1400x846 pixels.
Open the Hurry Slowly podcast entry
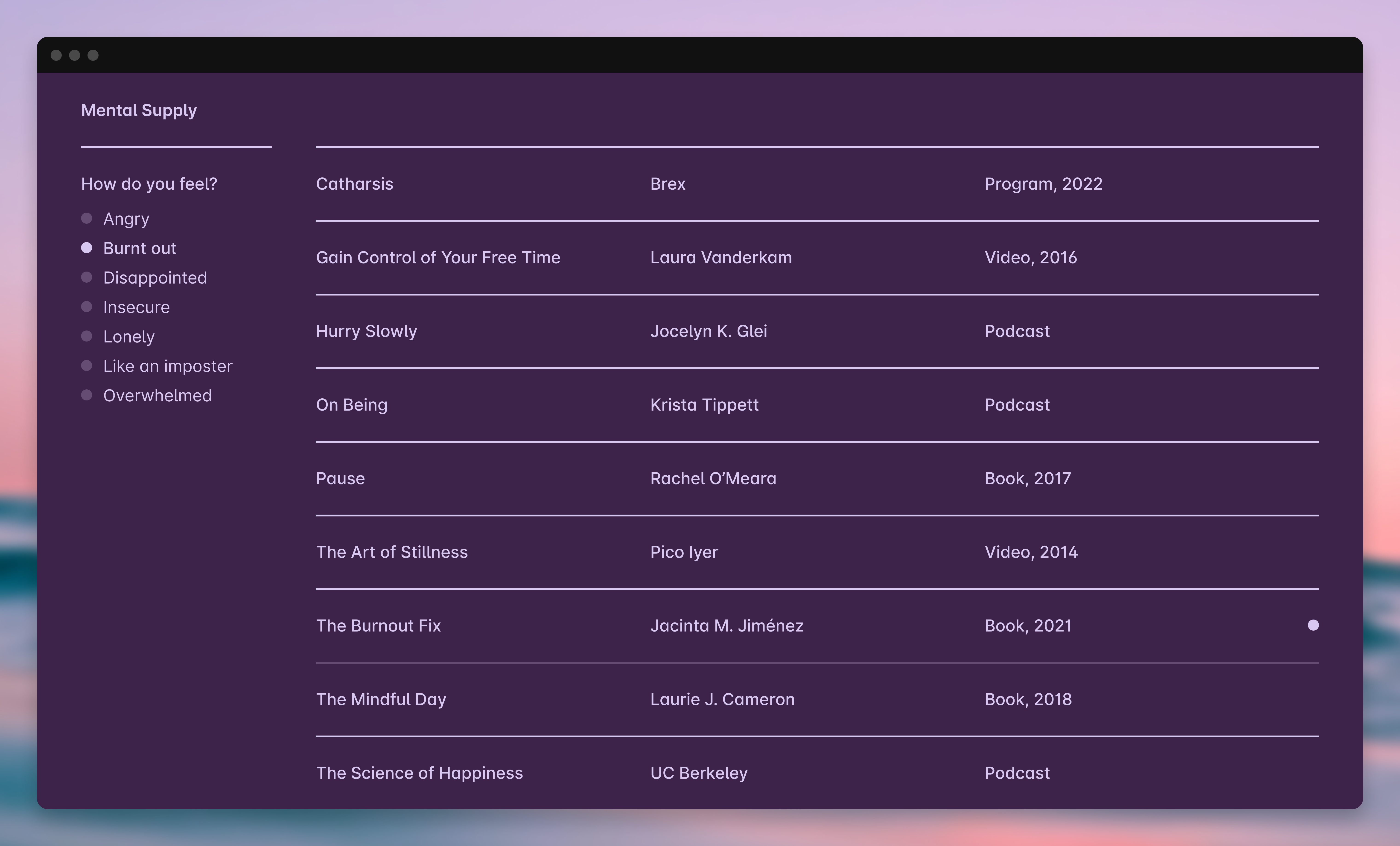pos(367,330)
